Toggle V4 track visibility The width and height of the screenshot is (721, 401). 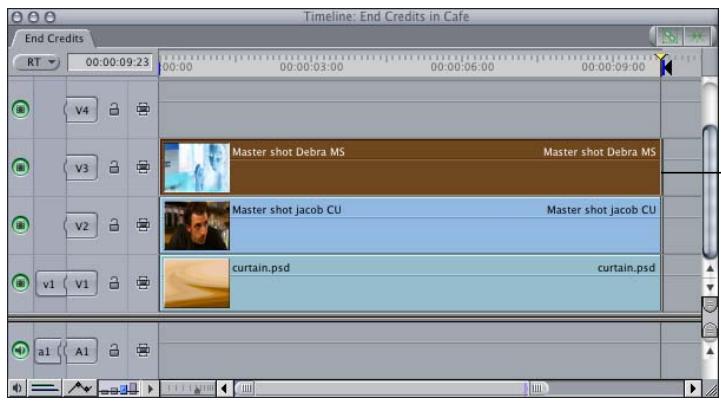tap(20, 109)
